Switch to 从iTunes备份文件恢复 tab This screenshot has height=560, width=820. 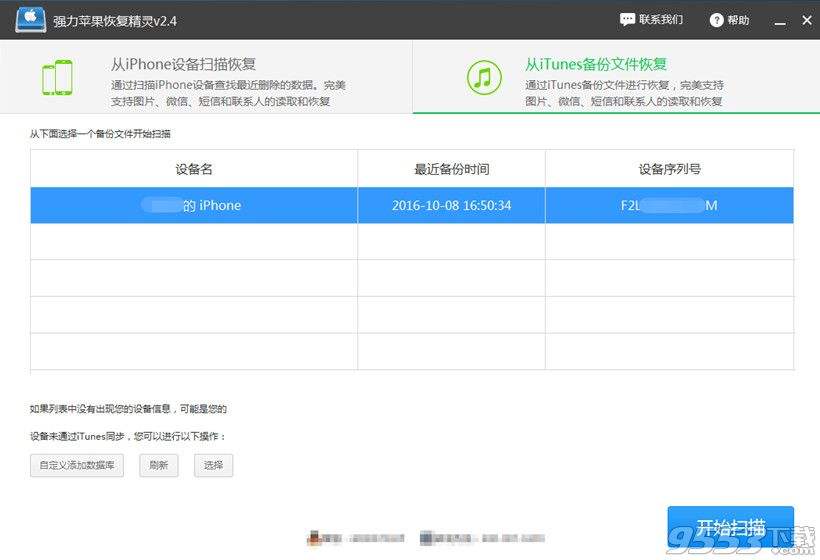(616, 77)
